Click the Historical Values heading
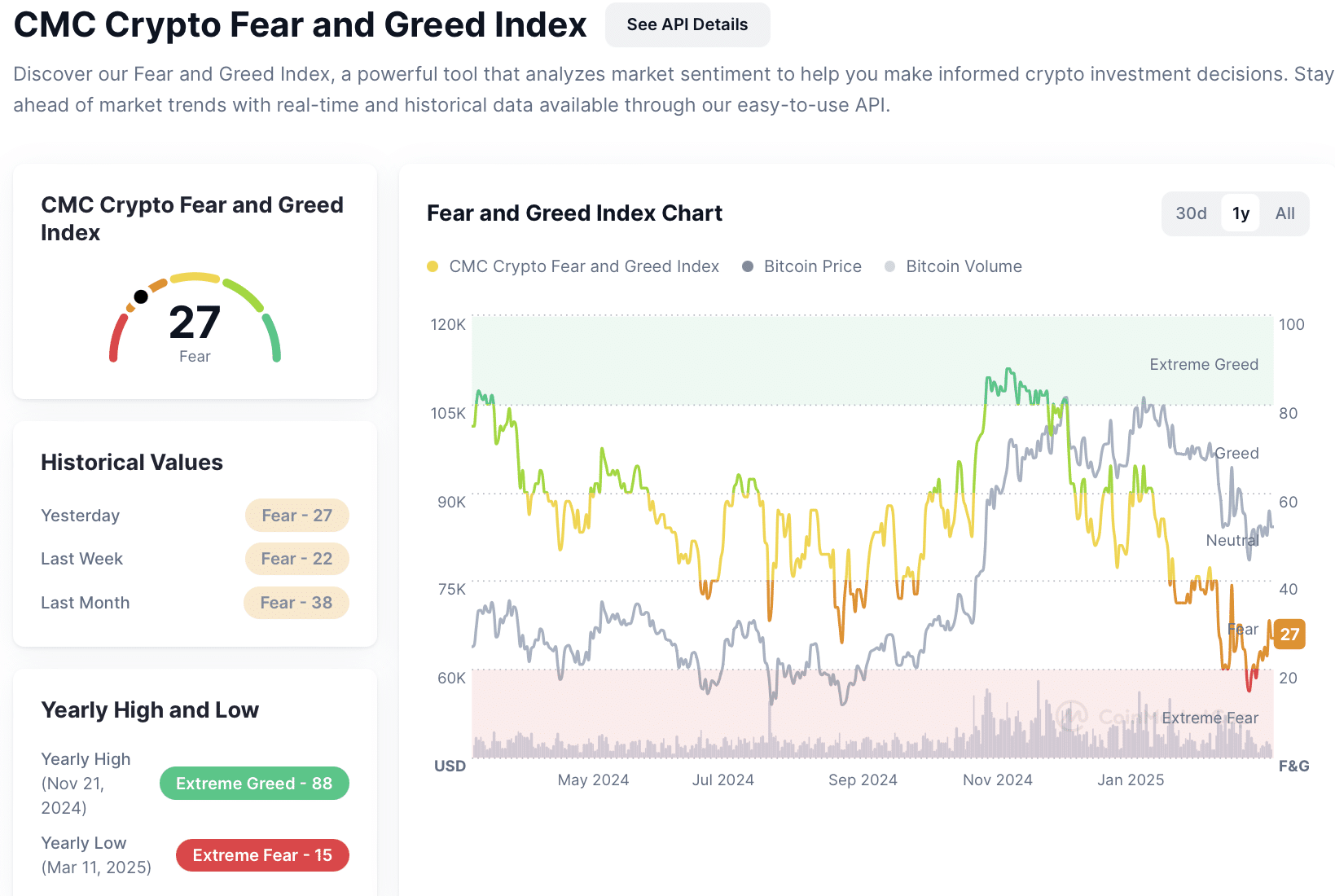This screenshot has width=1335, height=896. [x=132, y=462]
